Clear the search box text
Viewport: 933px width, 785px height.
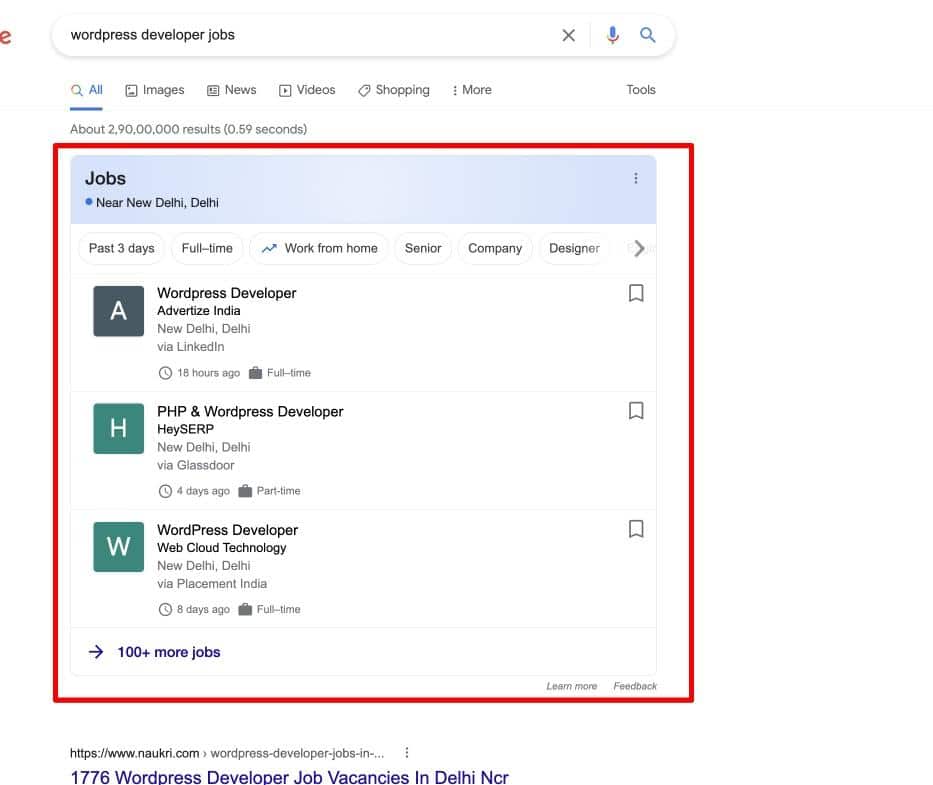[x=568, y=35]
